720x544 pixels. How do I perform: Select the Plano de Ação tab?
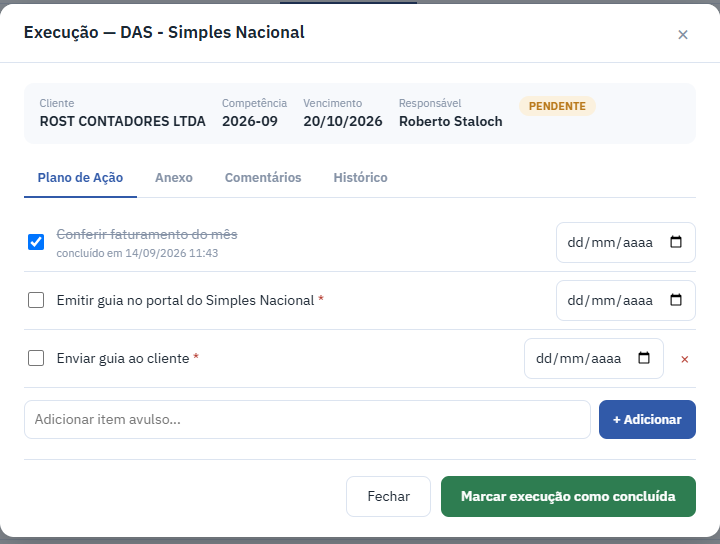click(80, 178)
